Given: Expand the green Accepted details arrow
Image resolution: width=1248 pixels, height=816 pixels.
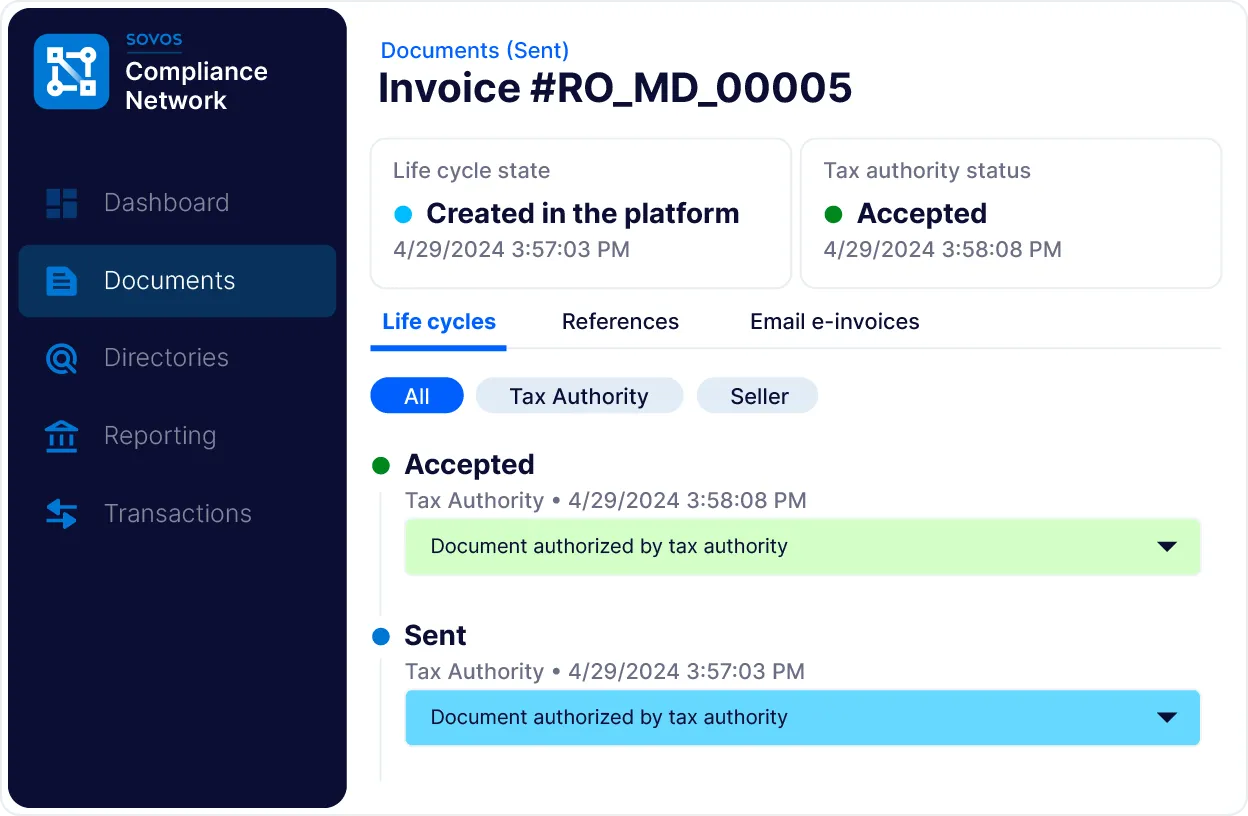Looking at the screenshot, I should (x=1166, y=547).
